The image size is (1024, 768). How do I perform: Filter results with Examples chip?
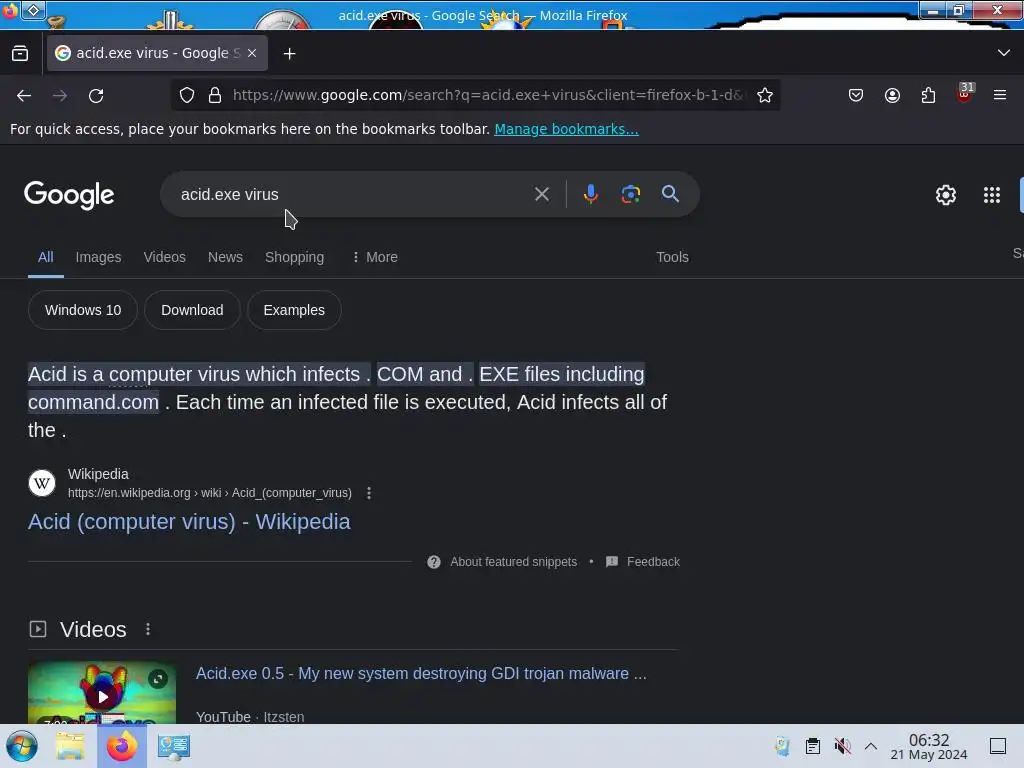pyautogui.click(x=294, y=310)
